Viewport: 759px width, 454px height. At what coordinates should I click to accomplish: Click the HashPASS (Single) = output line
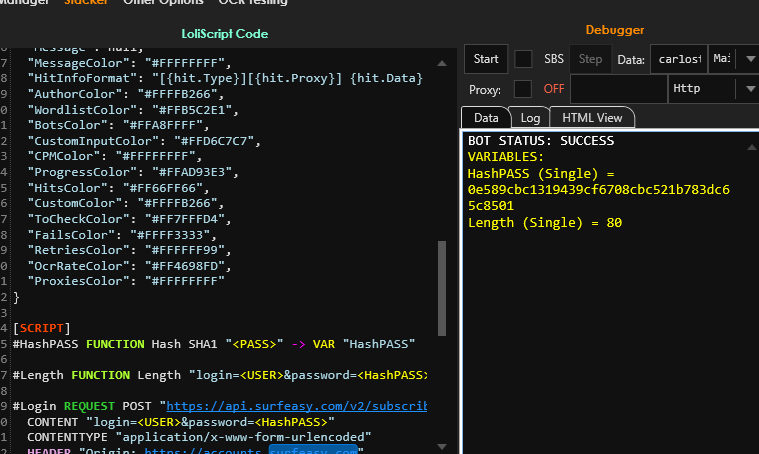pos(541,174)
